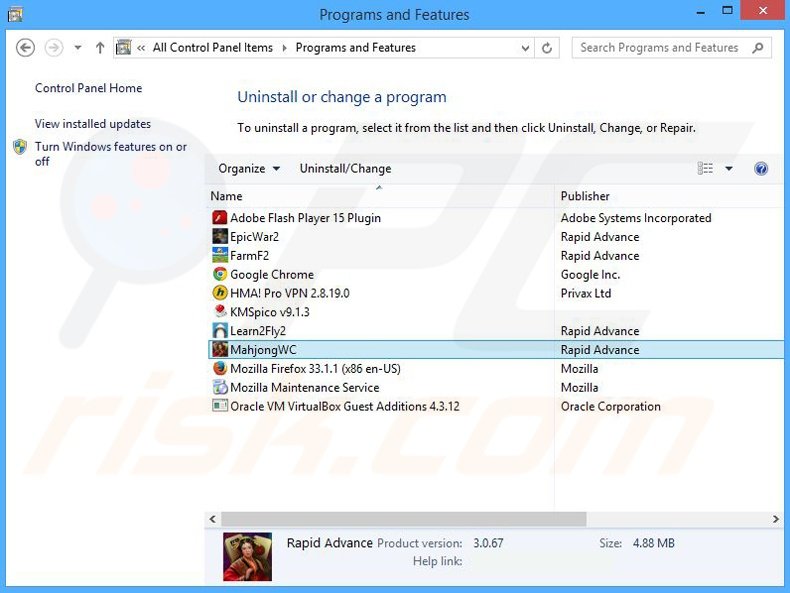Open the Organize dropdown menu

[x=249, y=168]
